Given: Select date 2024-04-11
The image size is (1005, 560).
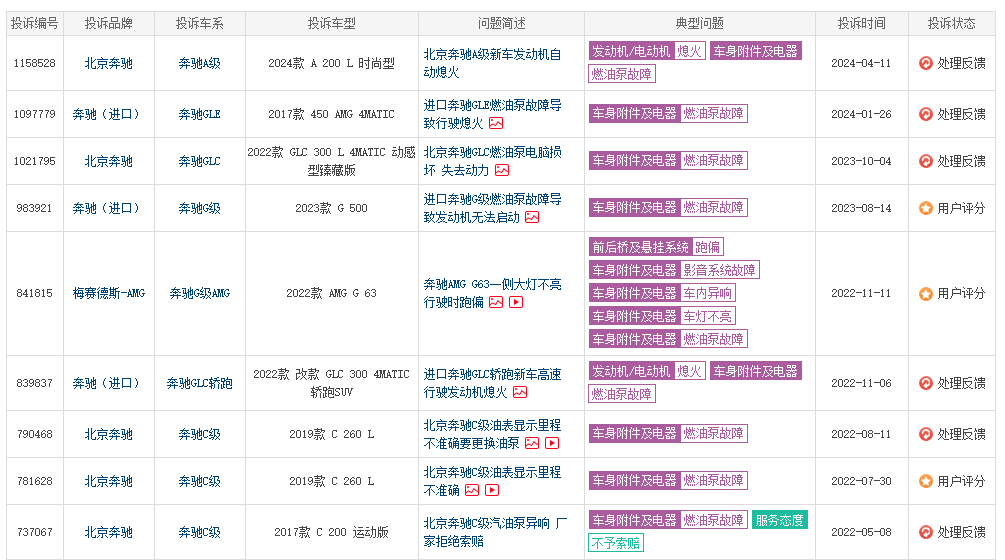Looking at the screenshot, I should [x=861, y=63].
